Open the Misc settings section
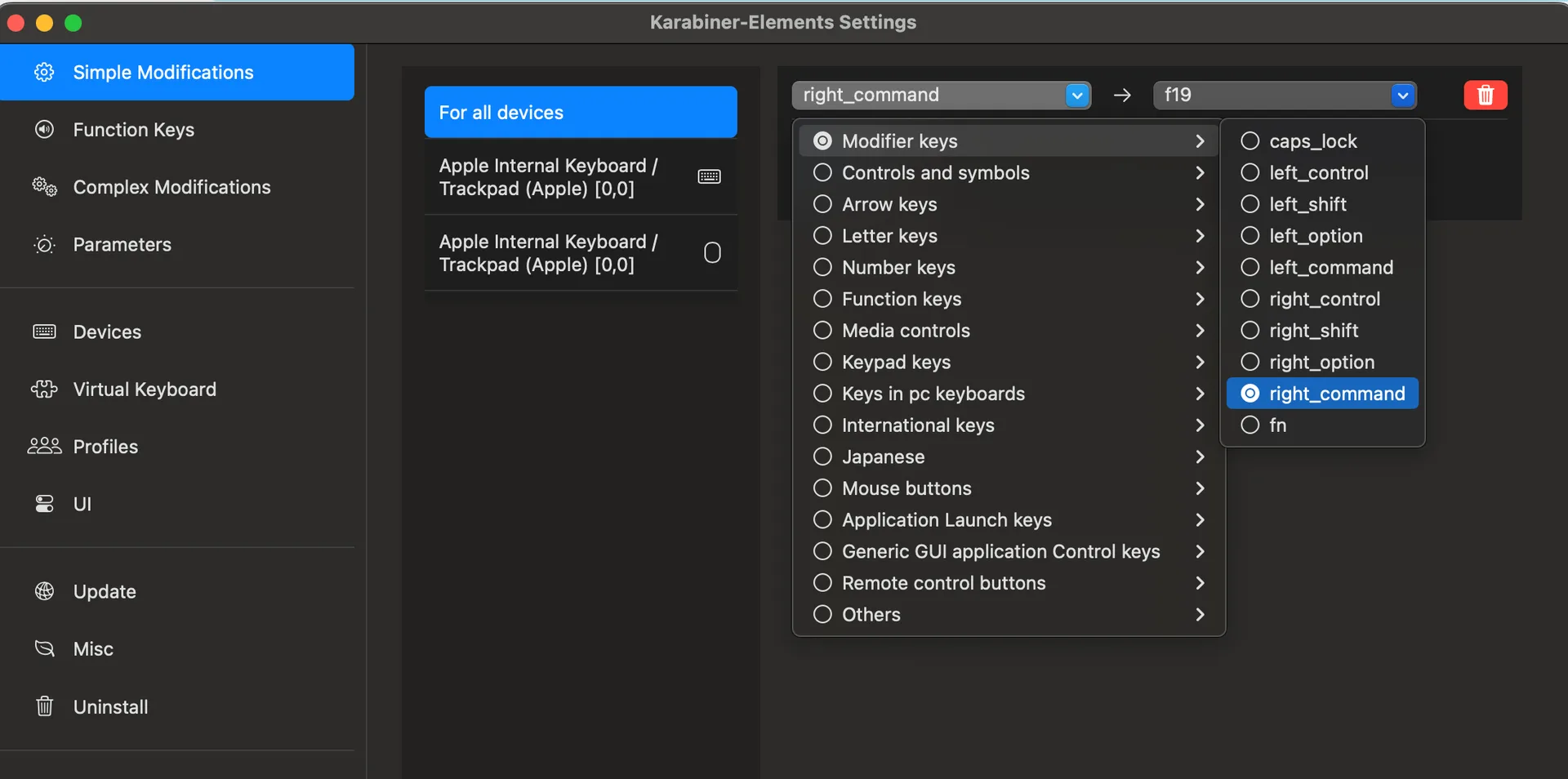The width and height of the screenshot is (1568, 779). coord(93,649)
